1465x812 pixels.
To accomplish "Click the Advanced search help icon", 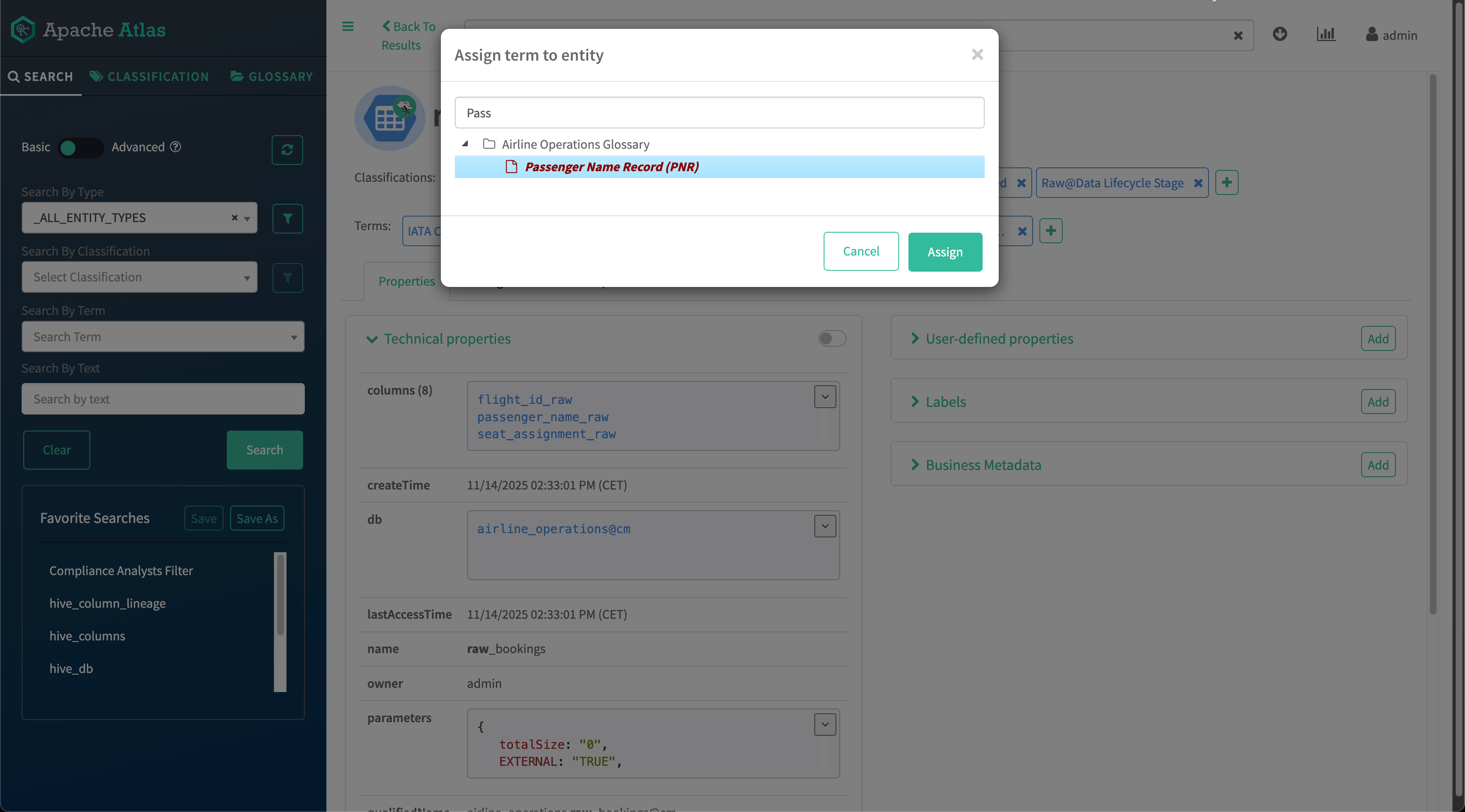I will 176,147.
